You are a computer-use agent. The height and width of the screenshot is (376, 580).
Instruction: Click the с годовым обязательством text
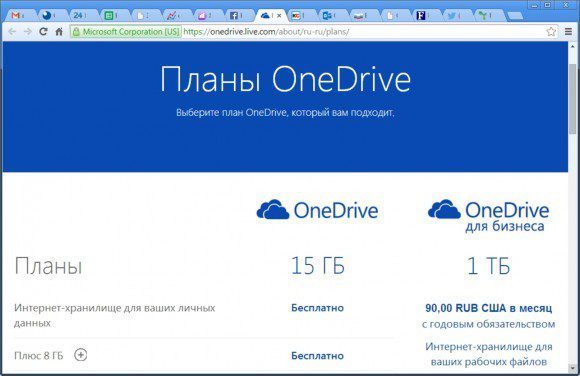[x=489, y=324]
